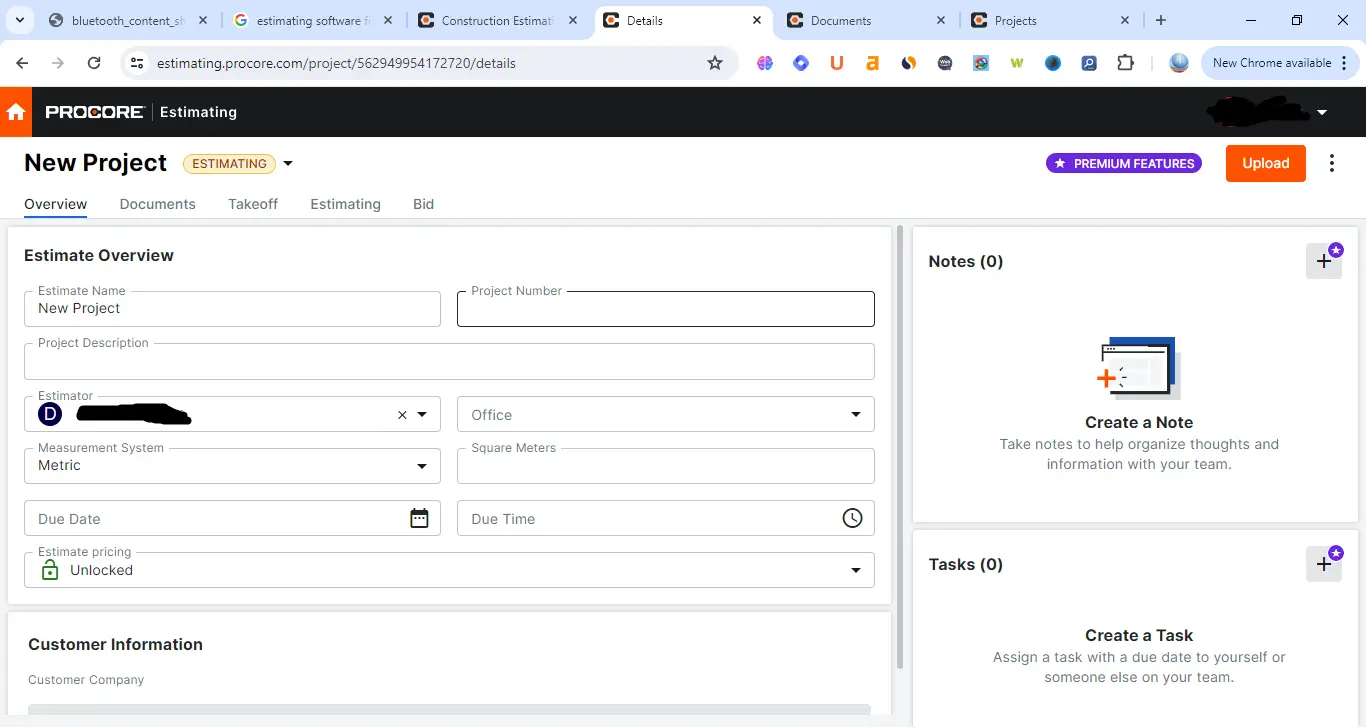The width and height of the screenshot is (1366, 728).
Task: Clear the Estimator selection with the × icon
Action: coord(401,414)
